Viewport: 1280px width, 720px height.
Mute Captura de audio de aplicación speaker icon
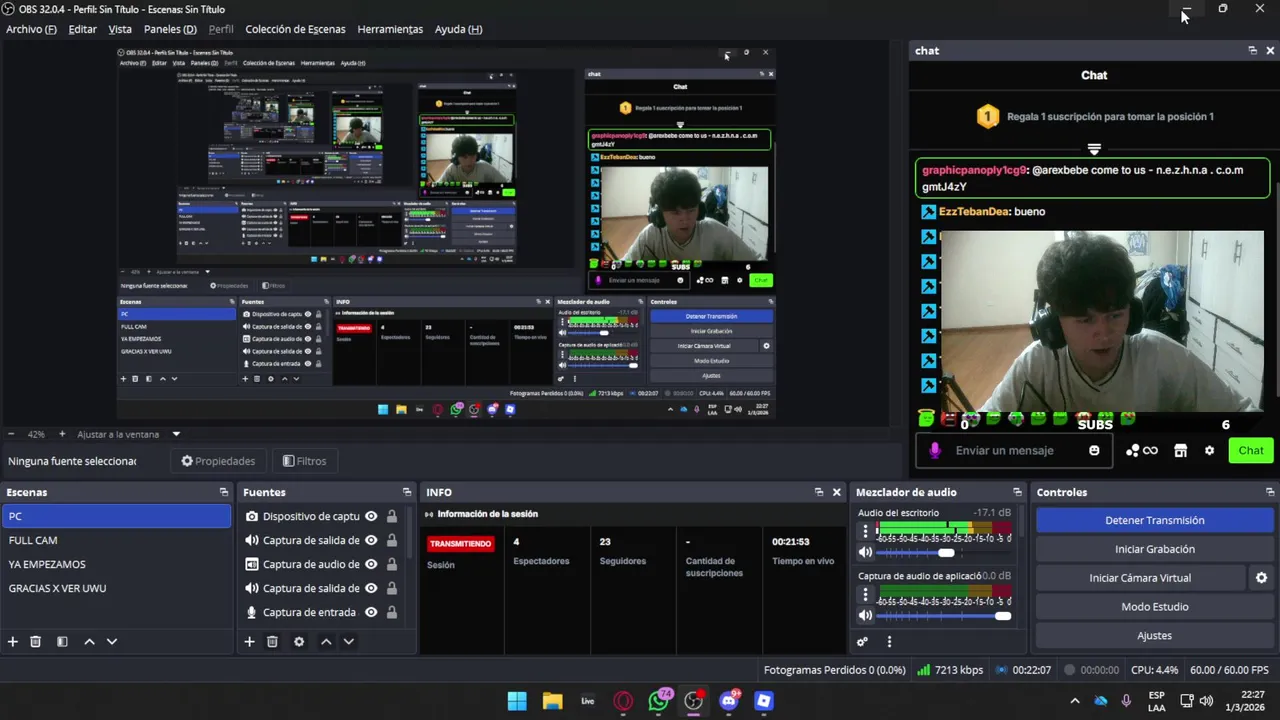point(866,616)
